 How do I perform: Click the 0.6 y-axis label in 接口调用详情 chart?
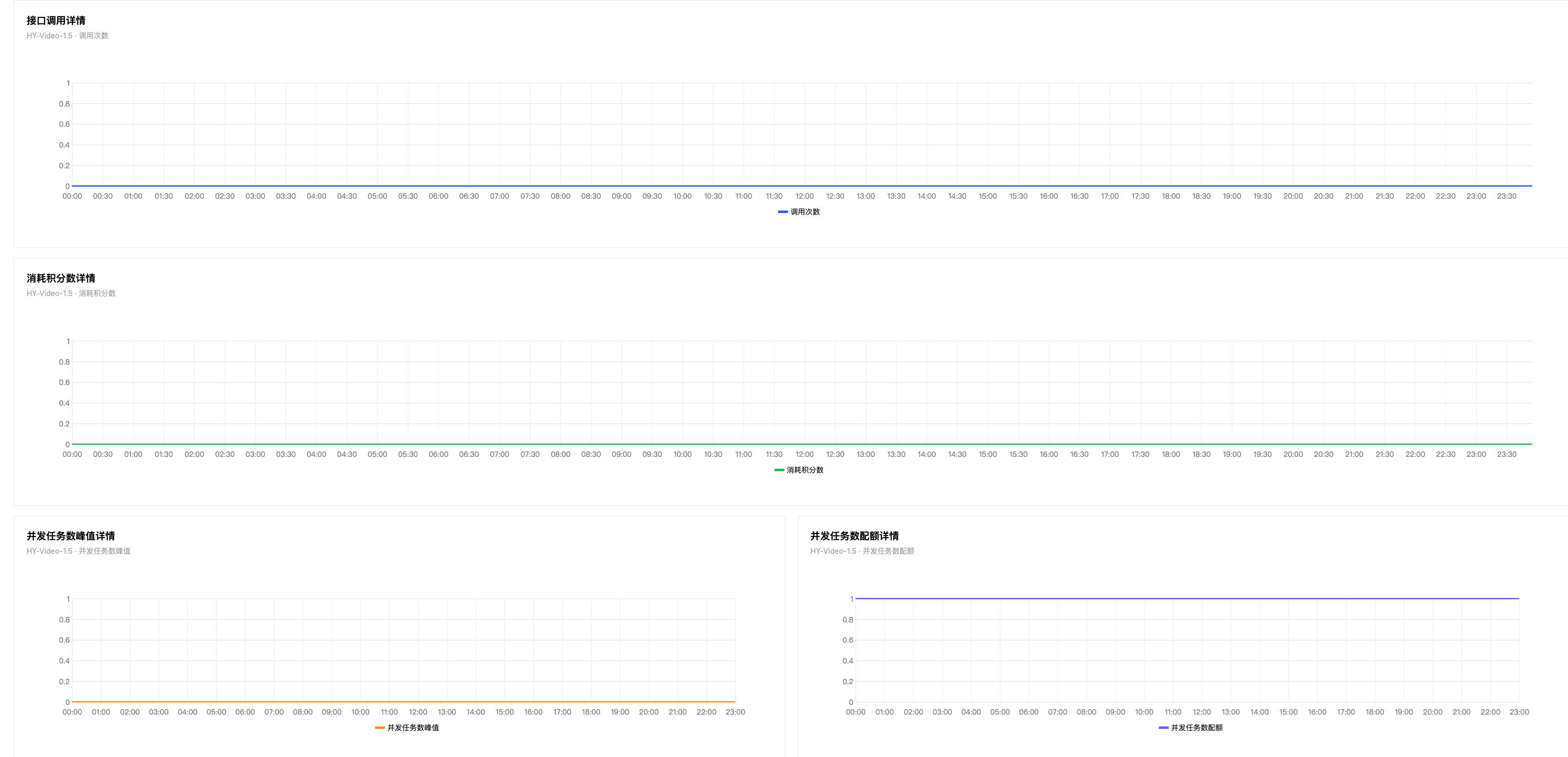64,124
